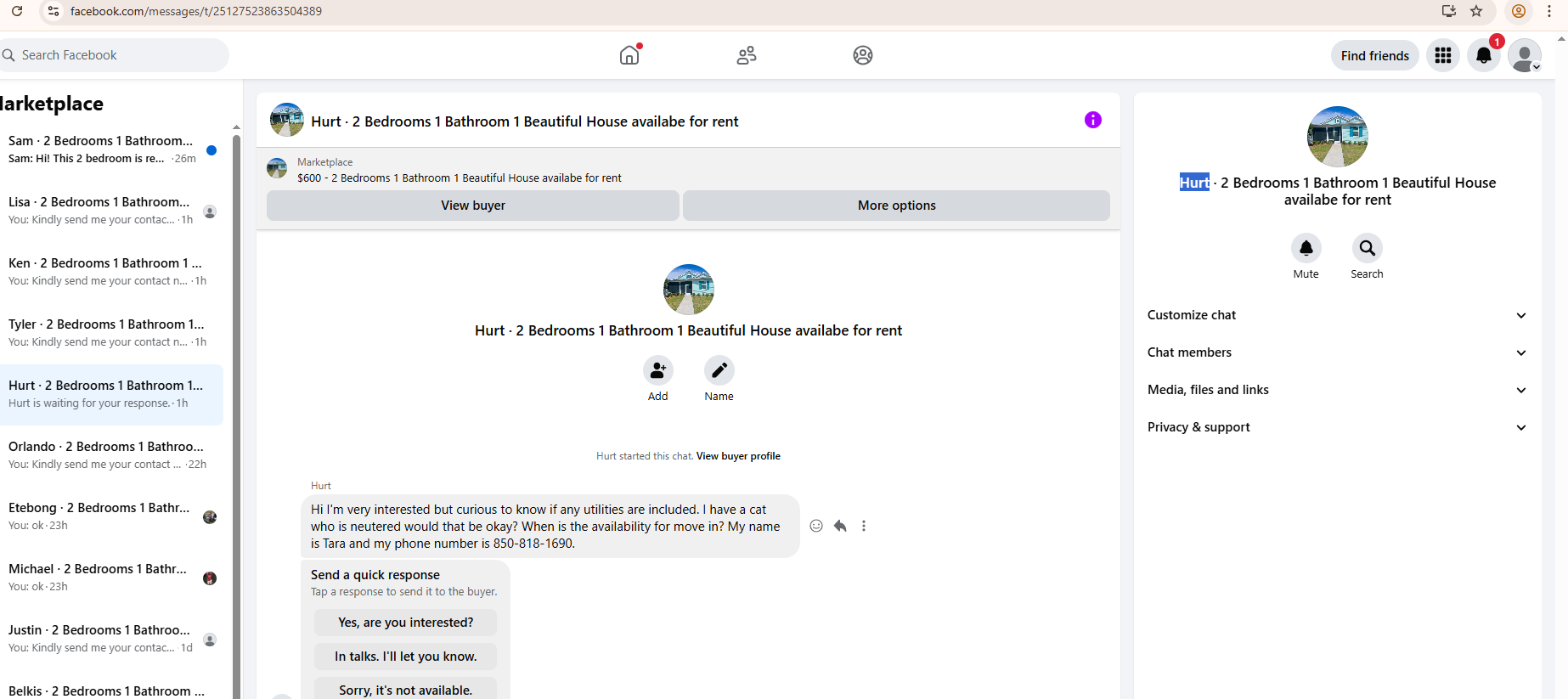
Task: Search in conversation using magnifier icon
Action: click(x=1367, y=248)
